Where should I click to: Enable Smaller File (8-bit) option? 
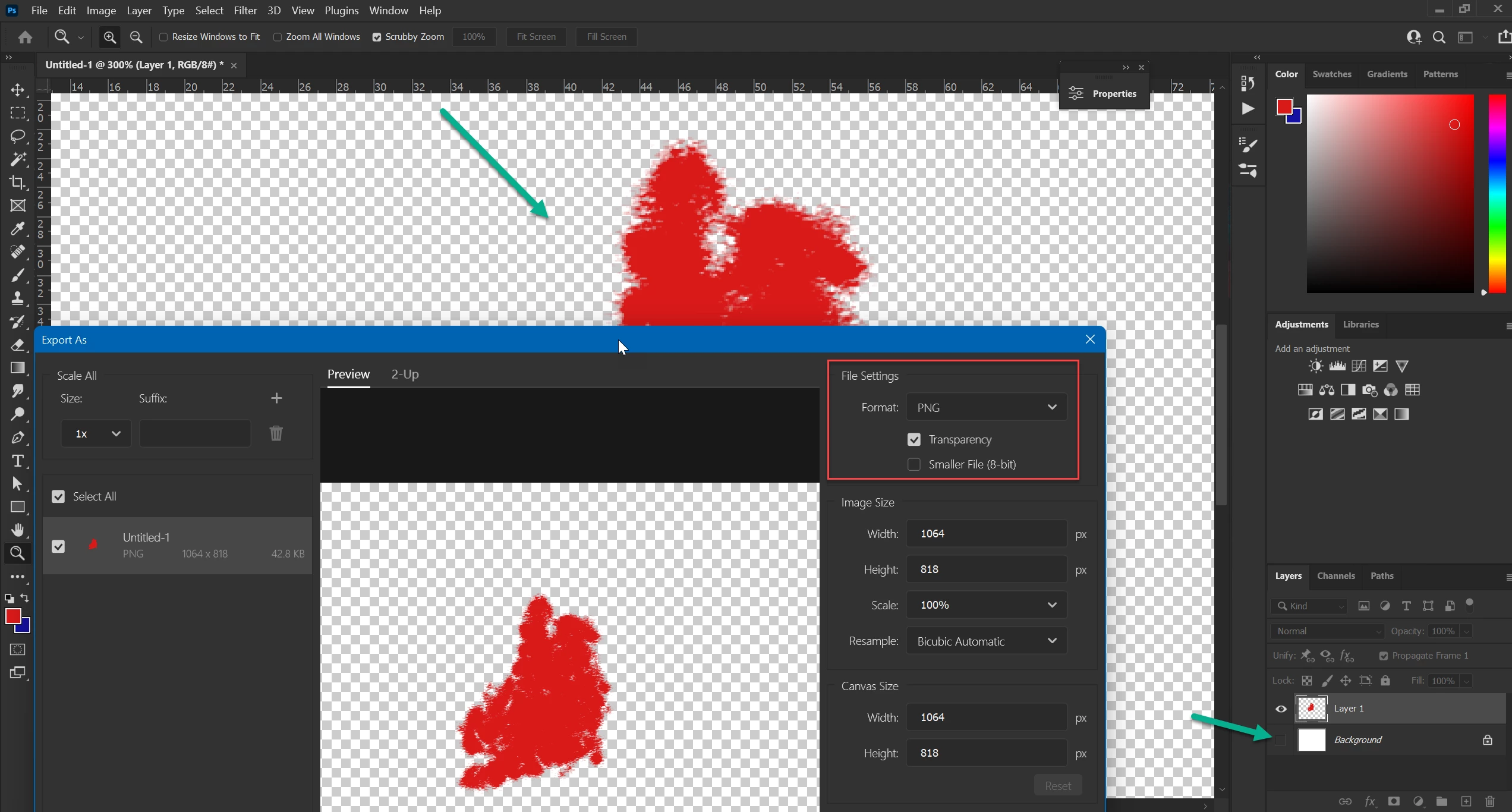[913, 464]
